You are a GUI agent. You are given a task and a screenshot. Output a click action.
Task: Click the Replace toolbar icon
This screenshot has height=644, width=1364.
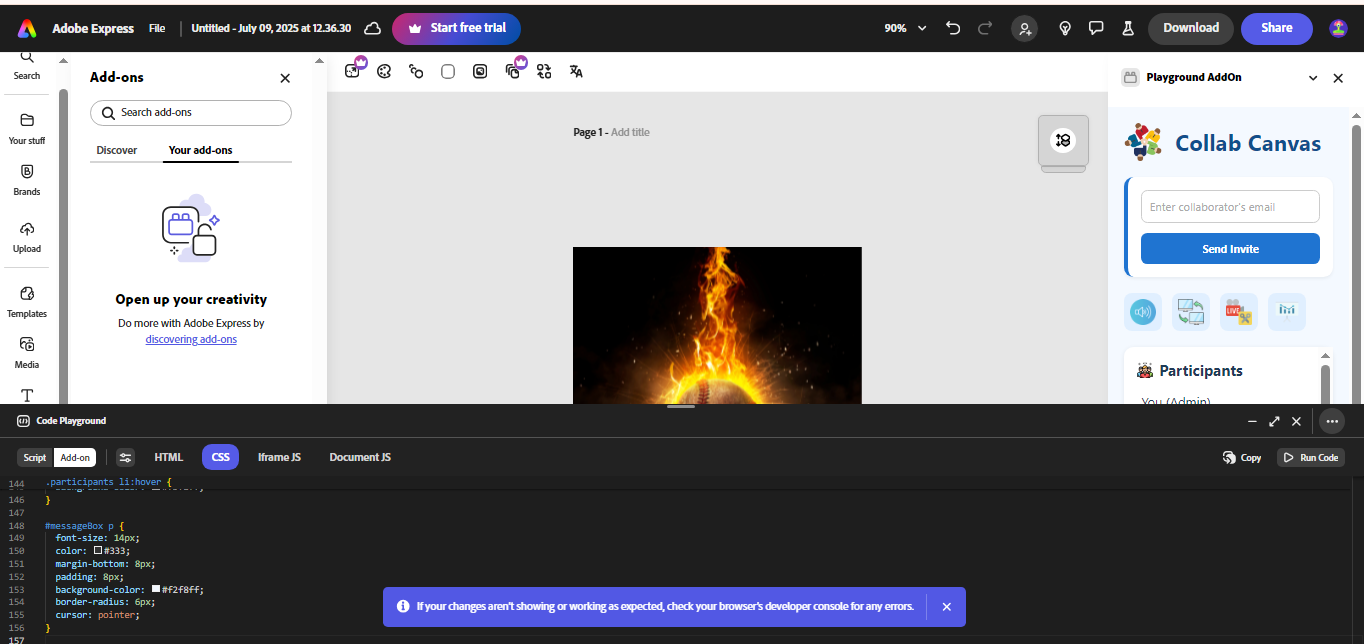(544, 71)
